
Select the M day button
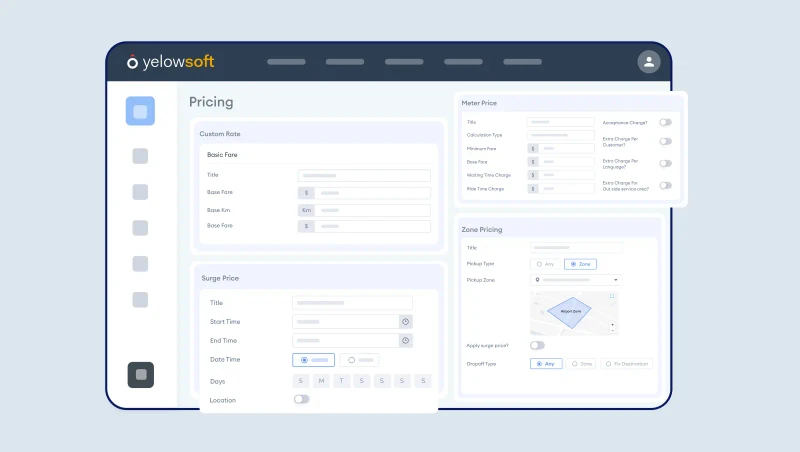[x=321, y=381]
